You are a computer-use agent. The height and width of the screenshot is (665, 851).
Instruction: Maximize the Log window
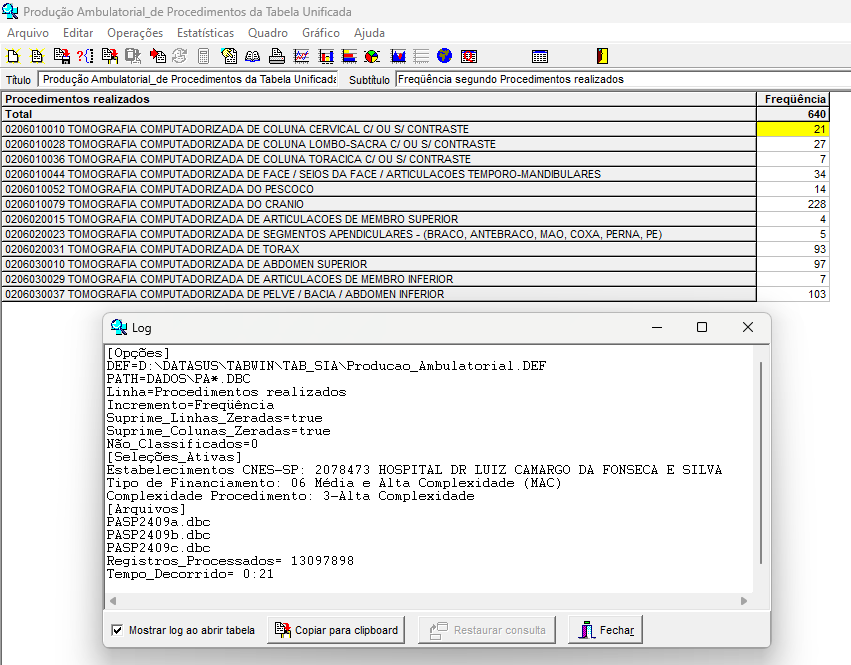click(702, 327)
